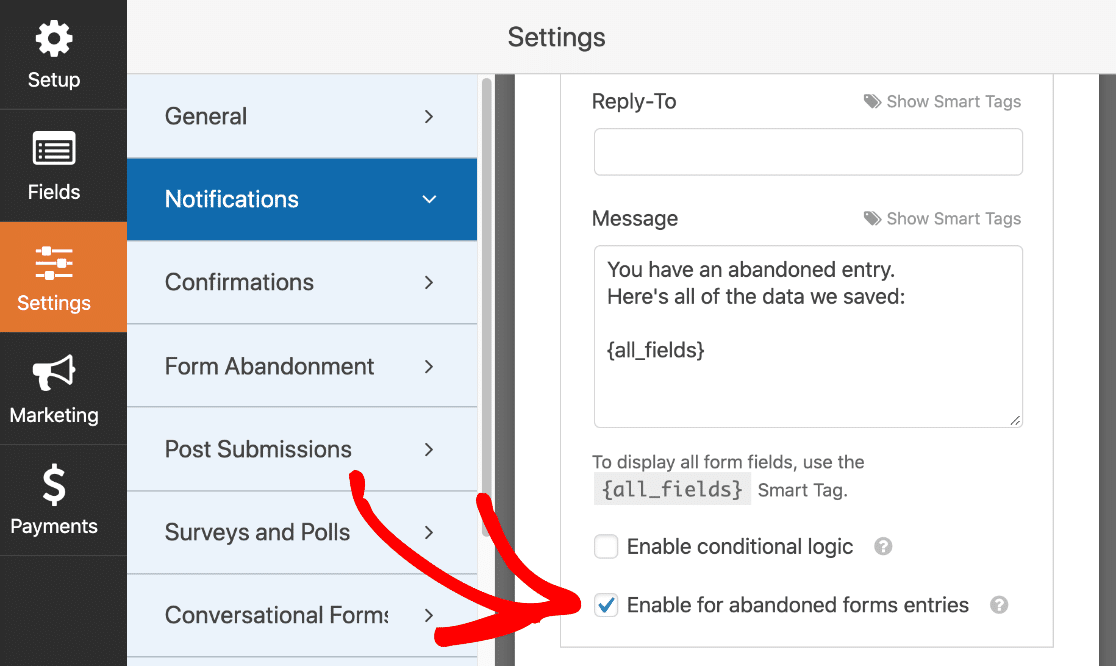The height and width of the screenshot is (666, 1116).
Task: Click help icon beside abandoned forms entries
Action: 999,605
